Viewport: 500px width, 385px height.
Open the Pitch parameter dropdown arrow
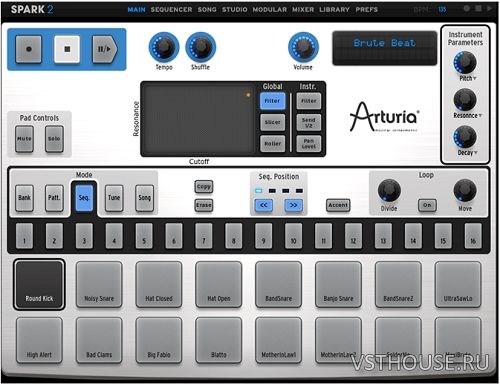[x=475, y=78]
